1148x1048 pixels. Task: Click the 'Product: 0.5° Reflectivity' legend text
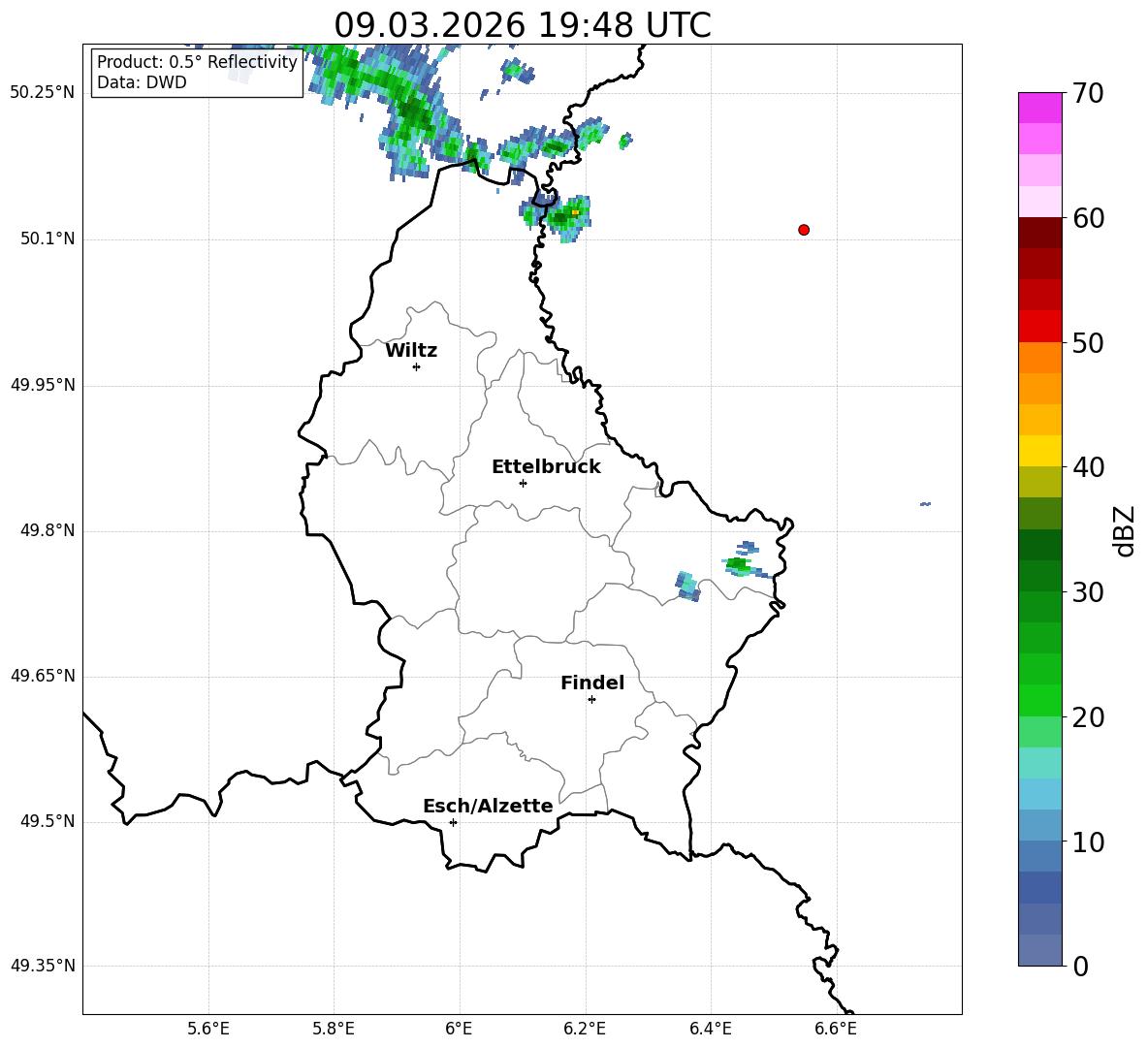coord(197,62)
